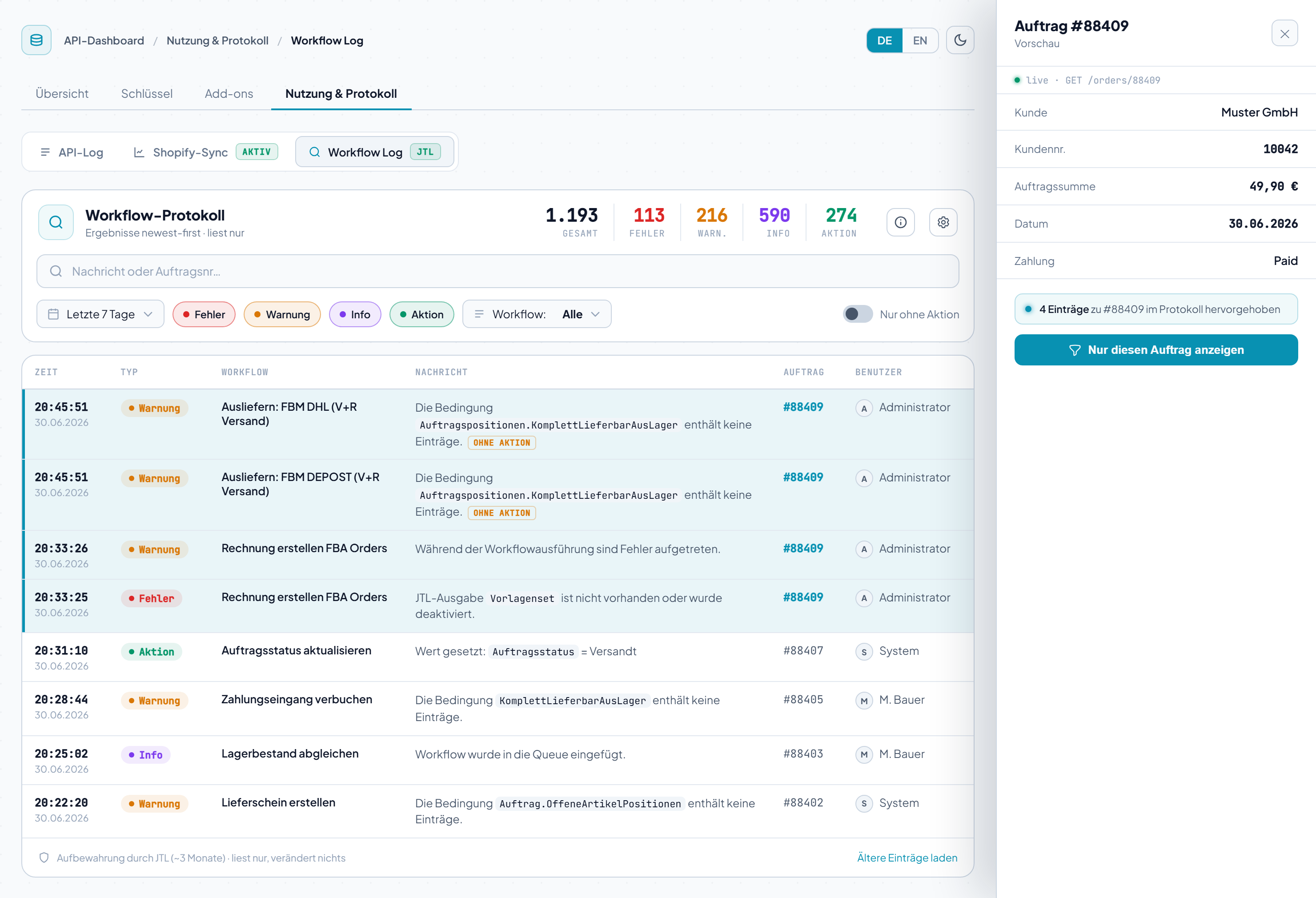Toggle dark mode moon icon
1316x898 pixels.
[x=960, y=40]
